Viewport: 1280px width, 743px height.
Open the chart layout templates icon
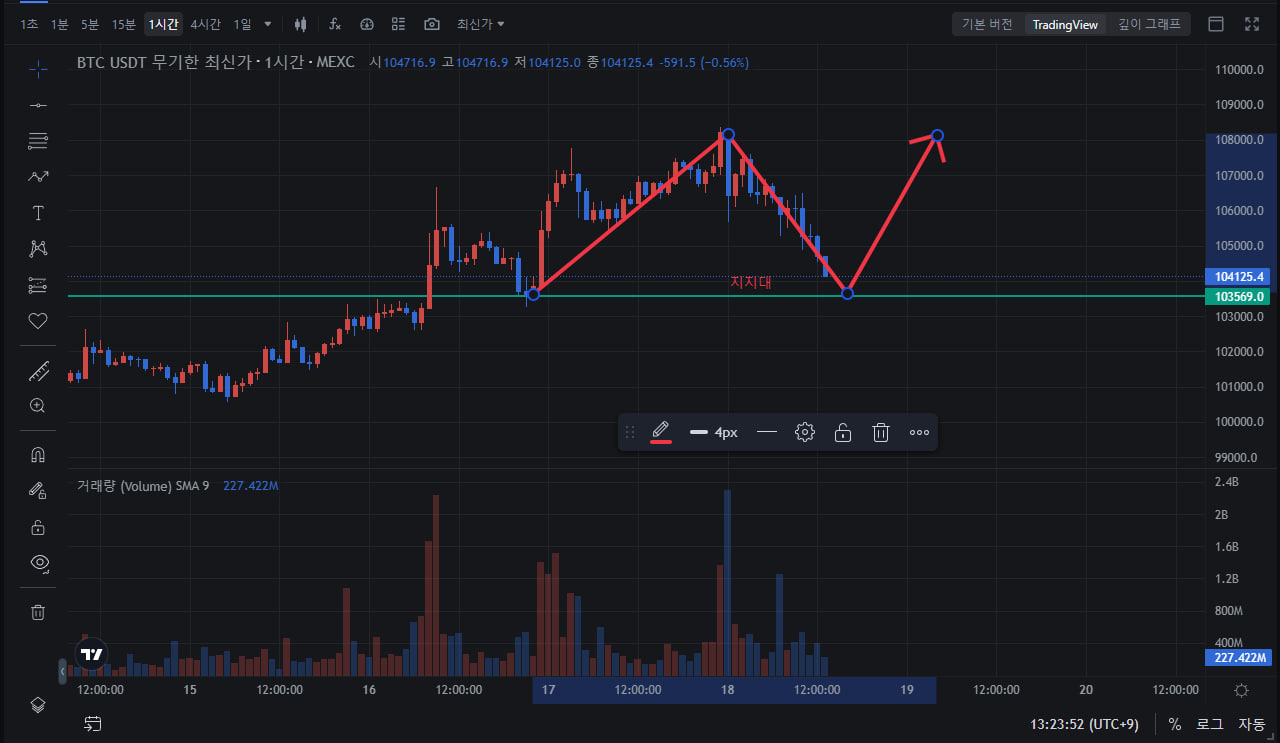[399, 24]
